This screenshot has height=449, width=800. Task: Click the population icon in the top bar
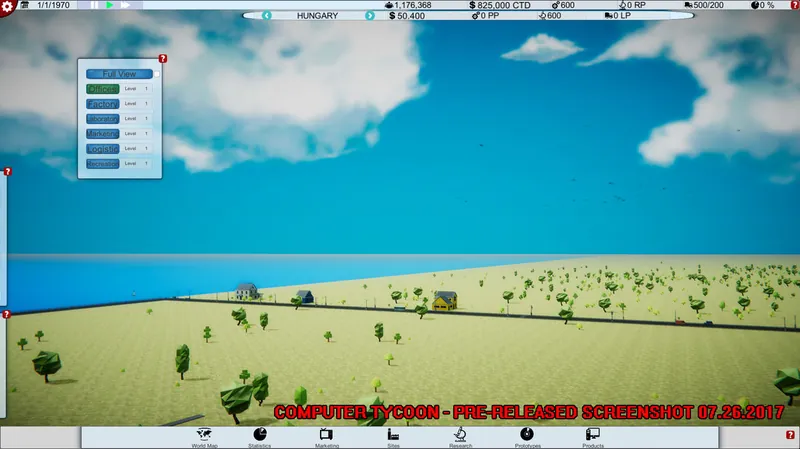tap(389, 5)
